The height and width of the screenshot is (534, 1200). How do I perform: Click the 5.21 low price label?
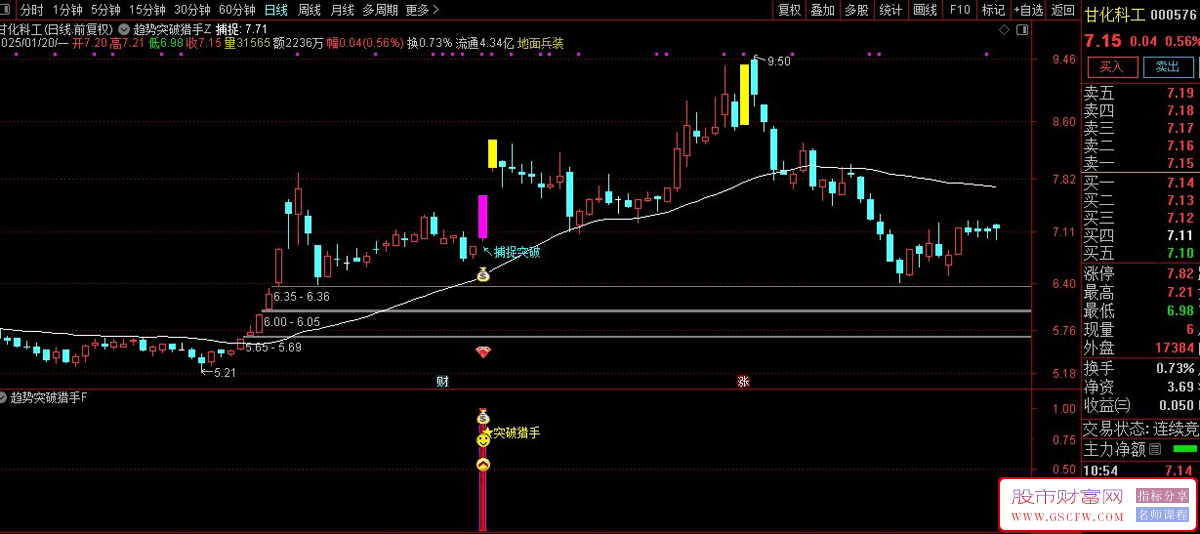coord(227,372)
